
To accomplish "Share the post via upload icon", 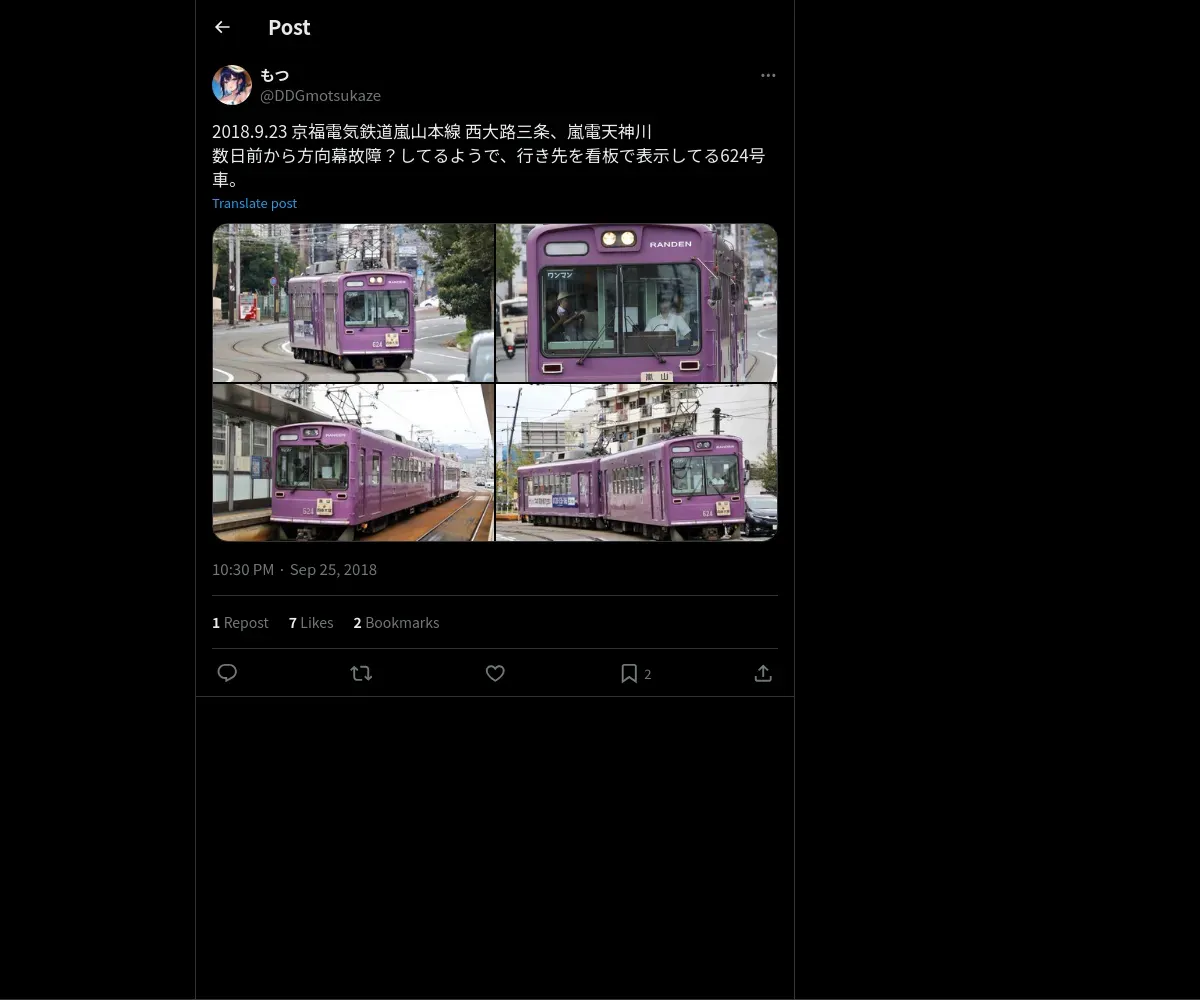I will 763,673.
